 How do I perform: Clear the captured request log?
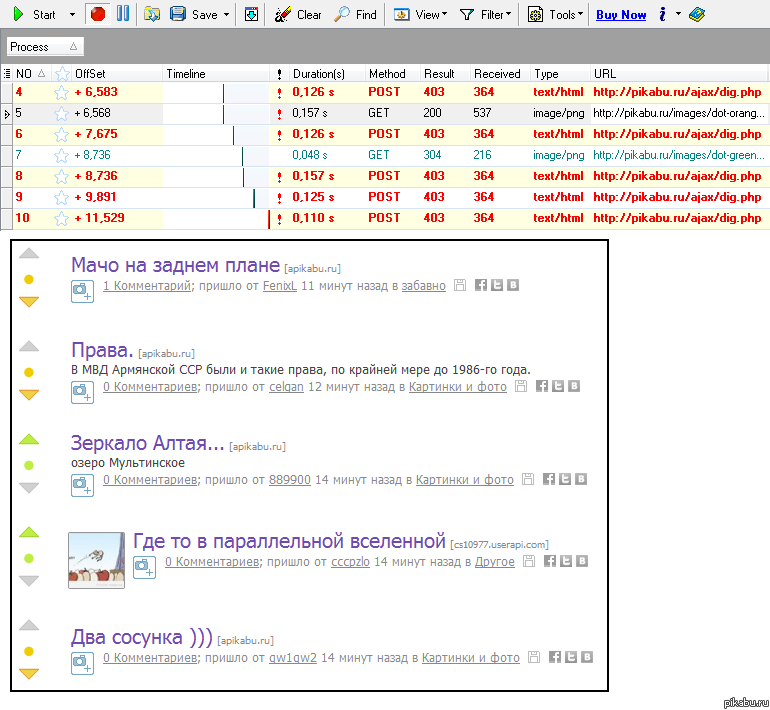pyautogui.click(x=299, y=14)
